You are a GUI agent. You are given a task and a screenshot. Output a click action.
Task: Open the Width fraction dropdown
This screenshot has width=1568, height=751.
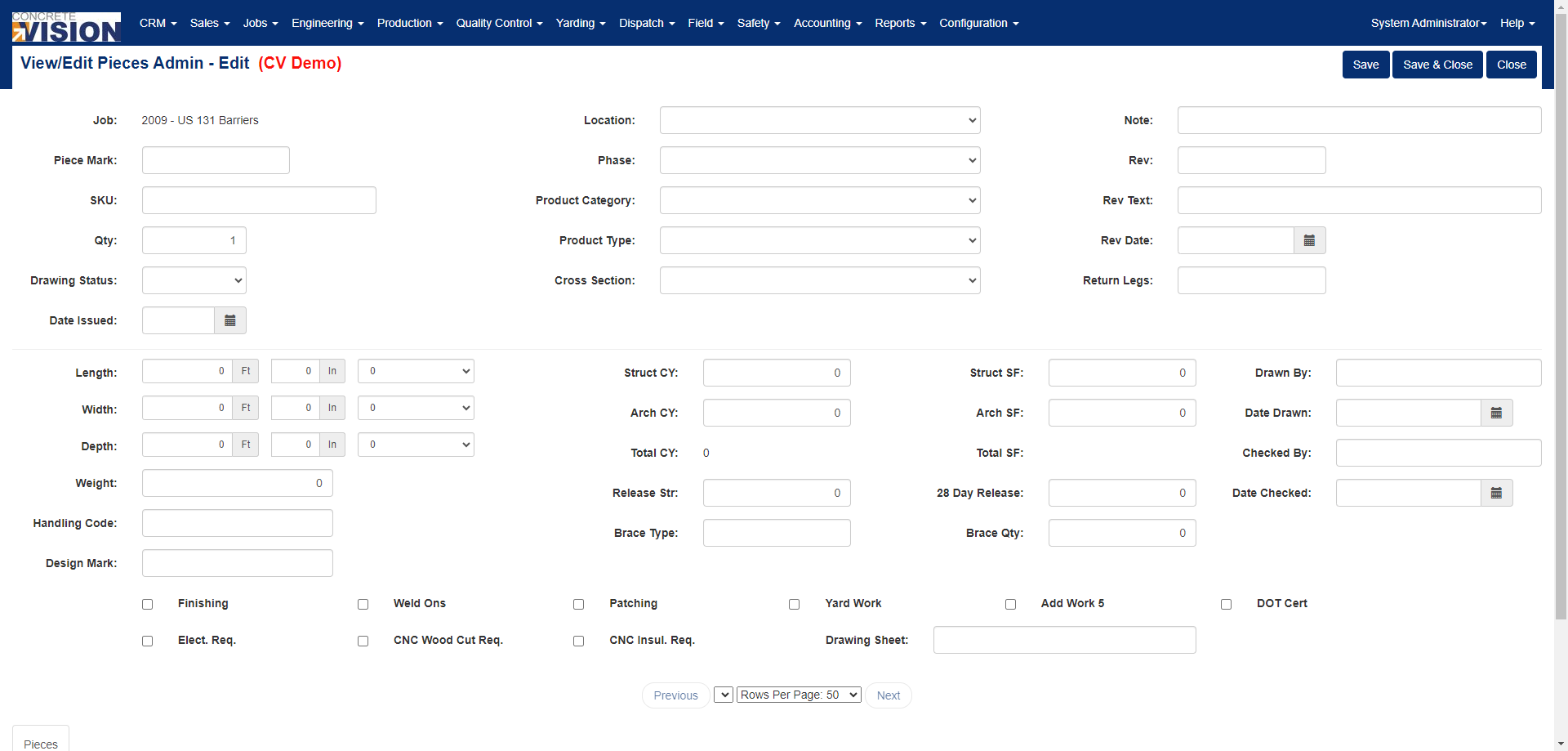click(x=416, y=408)
